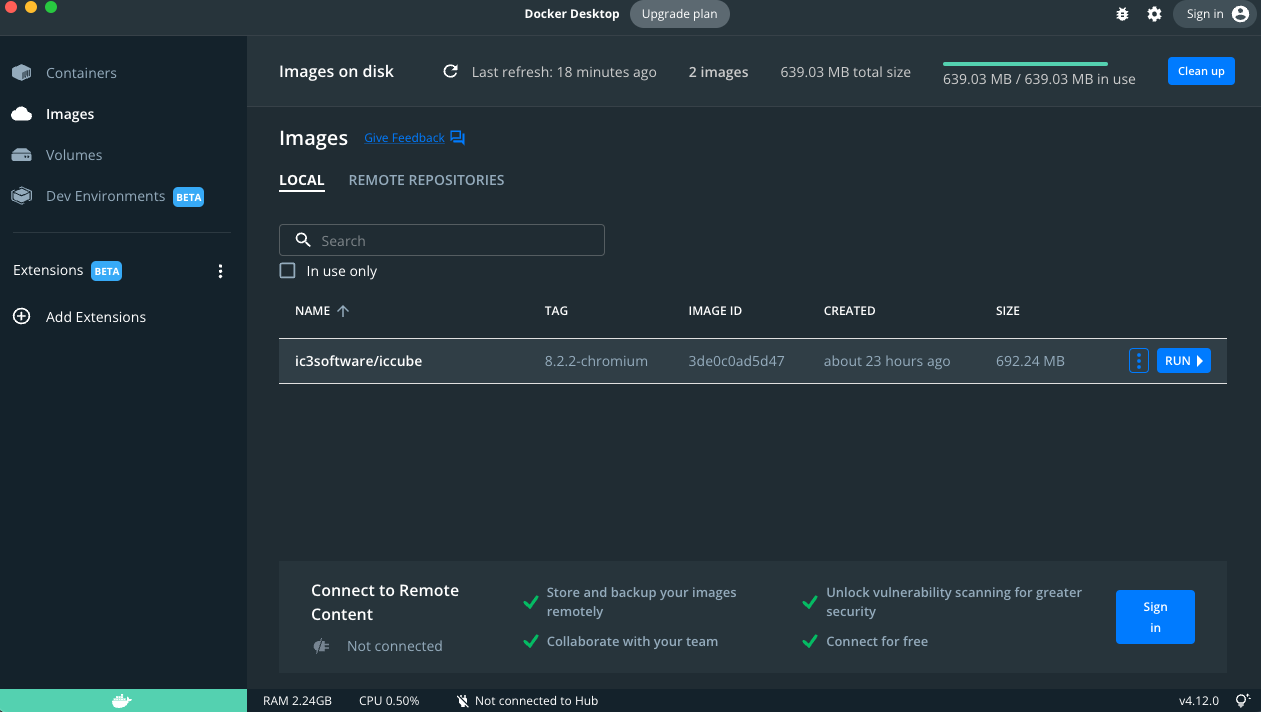Click the disk usage progress bar
The height and width of the screenshot is (712, 1261).
(x=1025, y=64)
